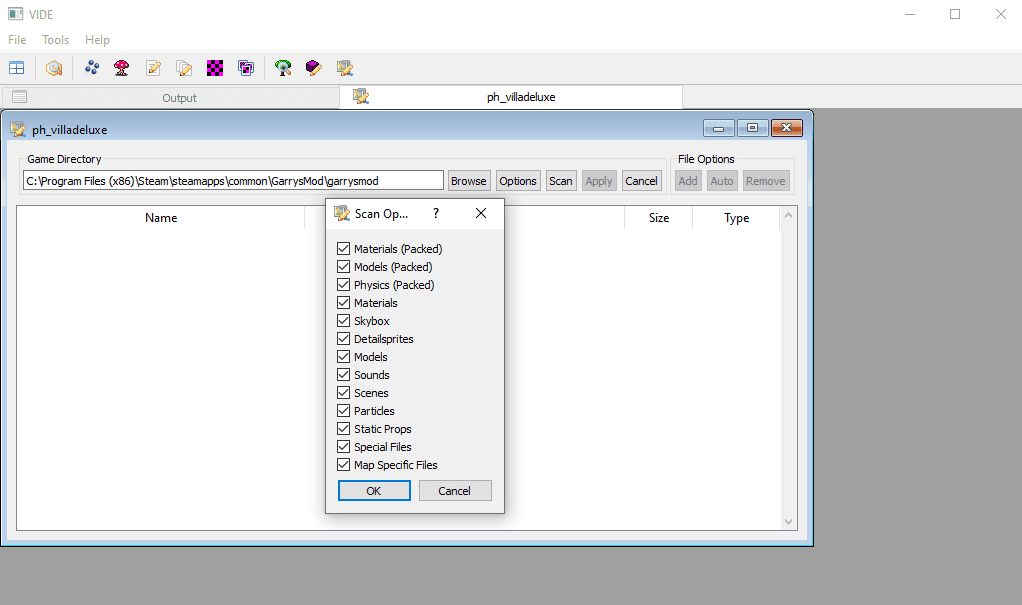Click the file list scrollbar down arrow
This screenshot has width=1022, height=605.
789,522
